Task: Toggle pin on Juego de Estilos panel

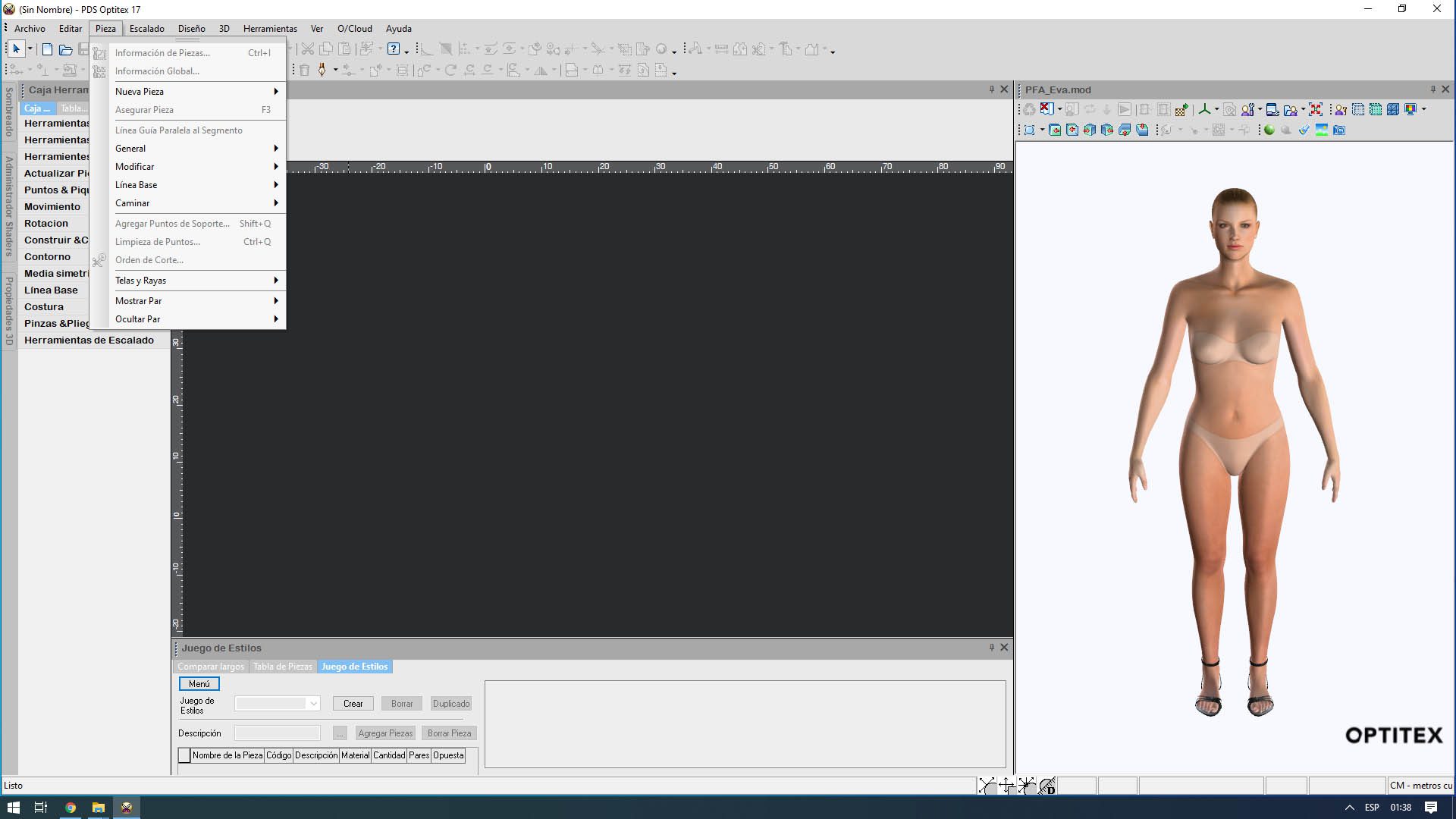Action: pyautogui.click(x=991, y=648)
